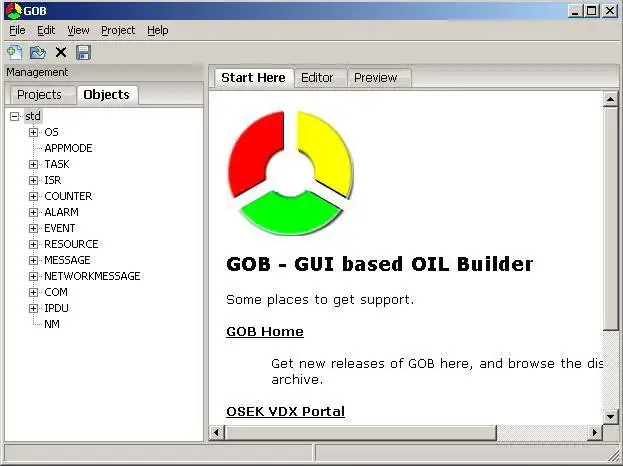
Task: Minimize the GOB window
Action: click(575, 11)
